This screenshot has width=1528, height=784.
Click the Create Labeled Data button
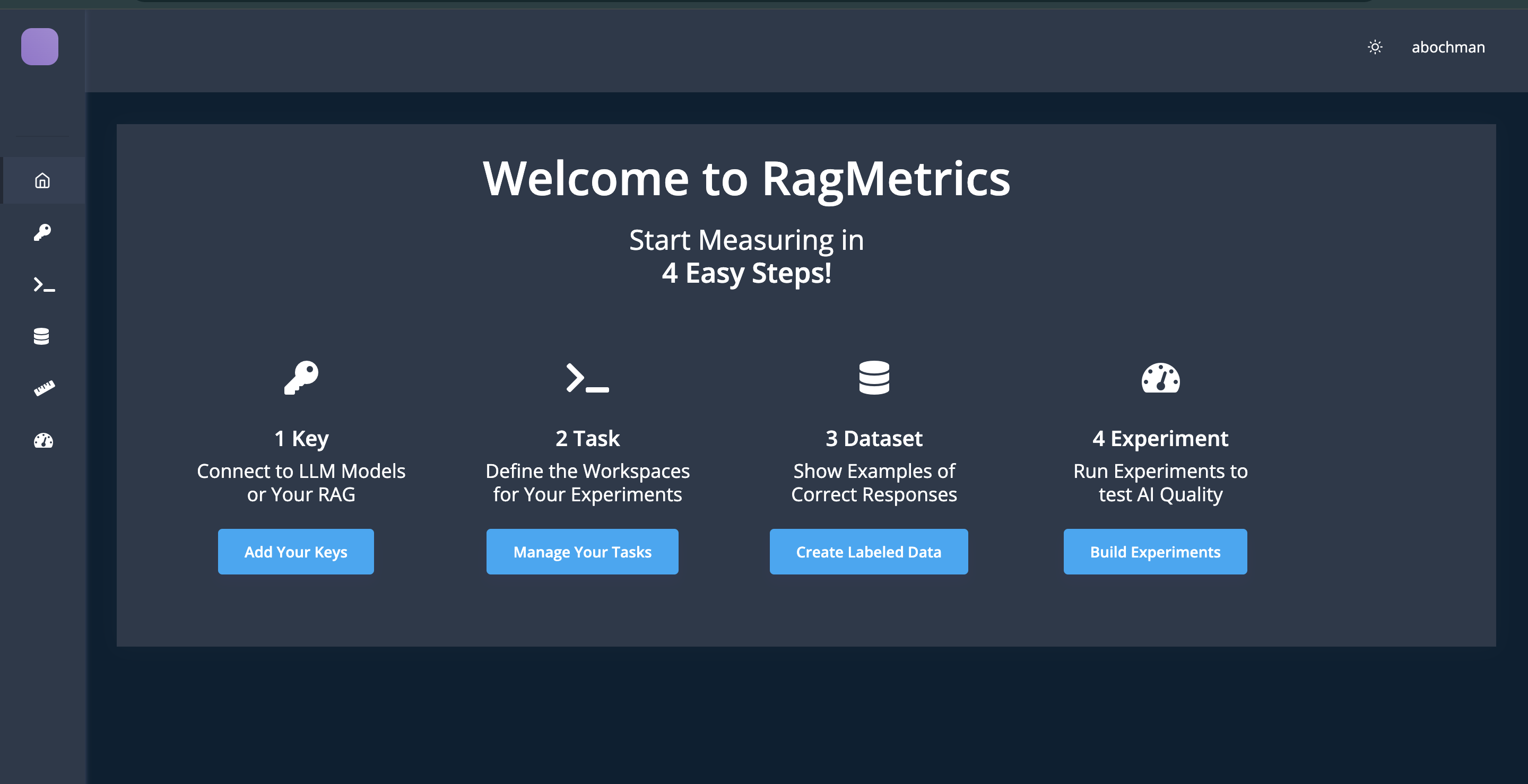click(x=869, y=552)
